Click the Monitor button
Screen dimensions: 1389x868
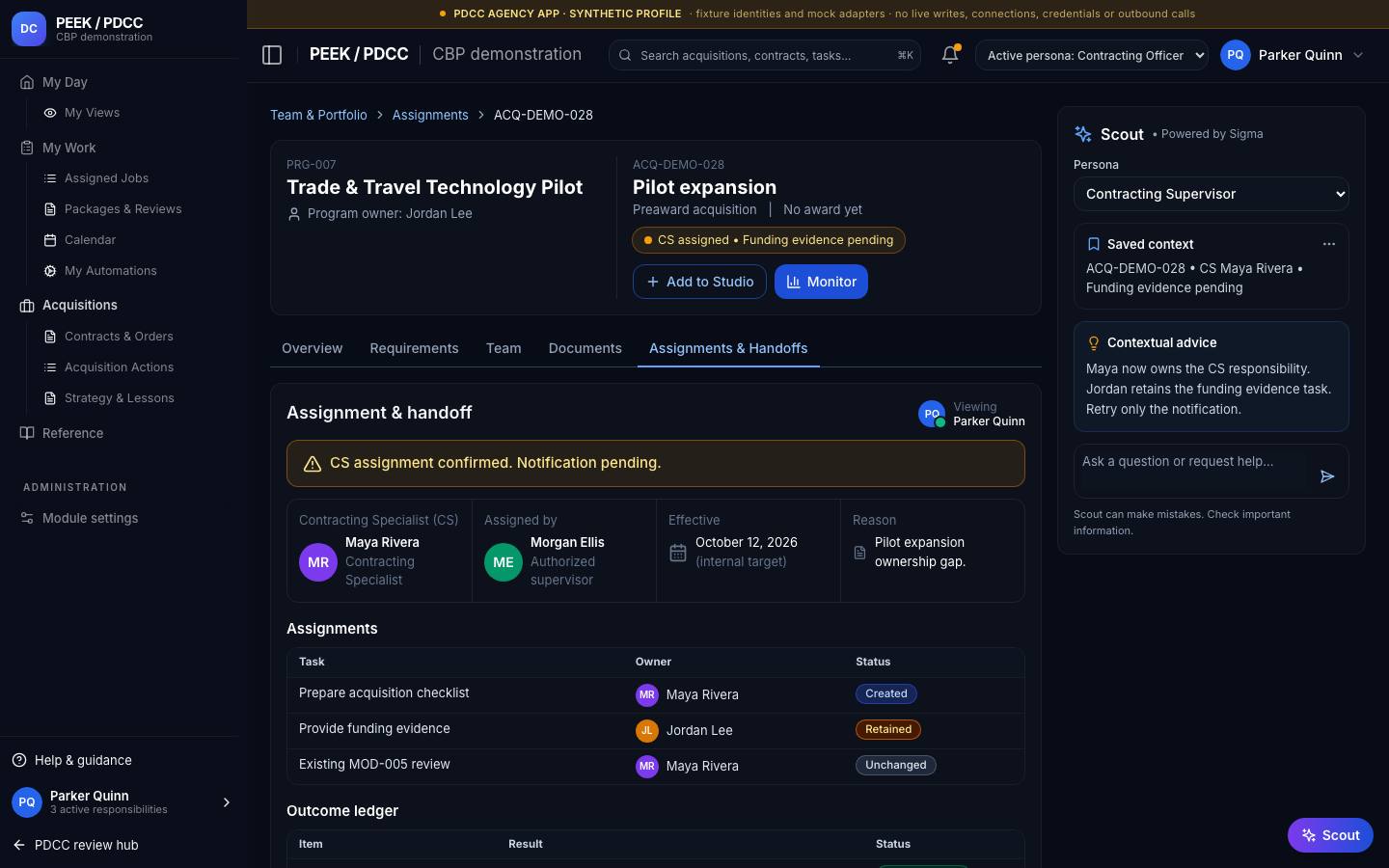821,282
